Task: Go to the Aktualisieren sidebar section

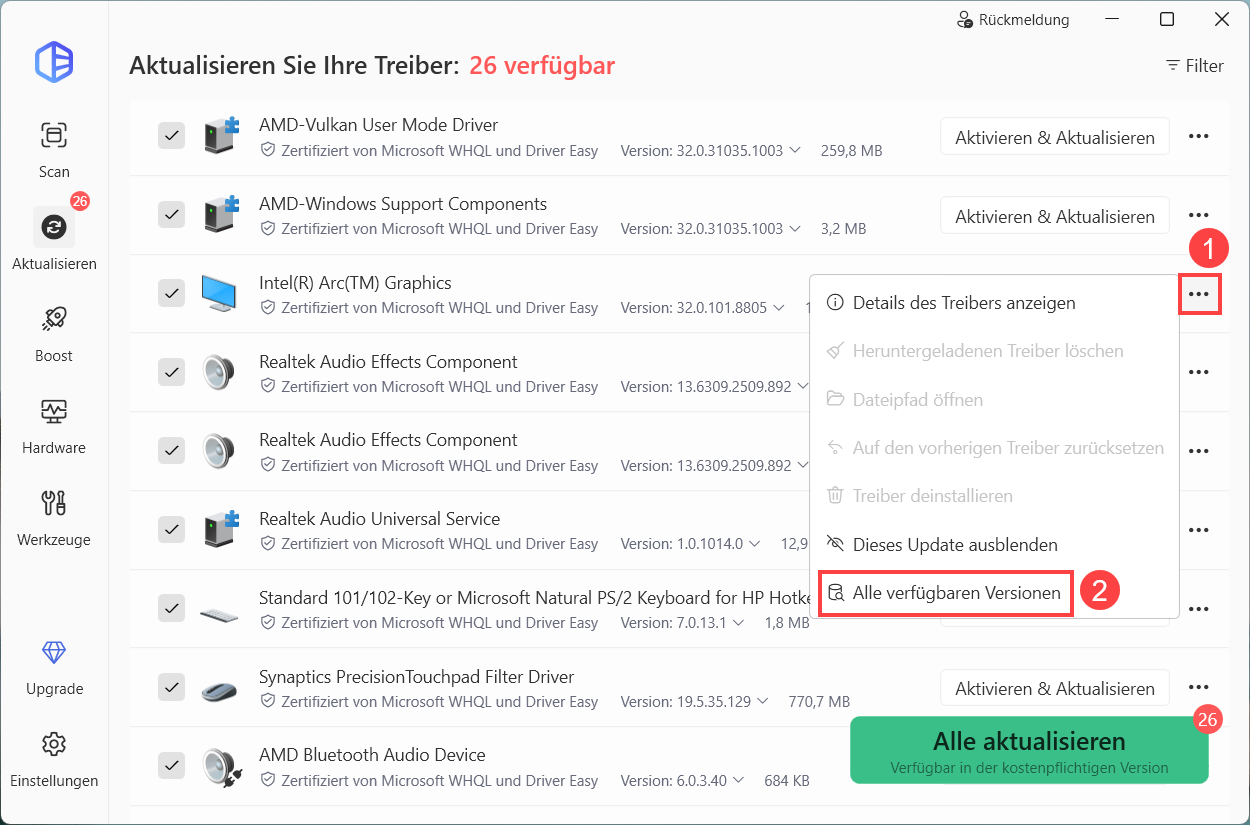Action: pos(54,239)
